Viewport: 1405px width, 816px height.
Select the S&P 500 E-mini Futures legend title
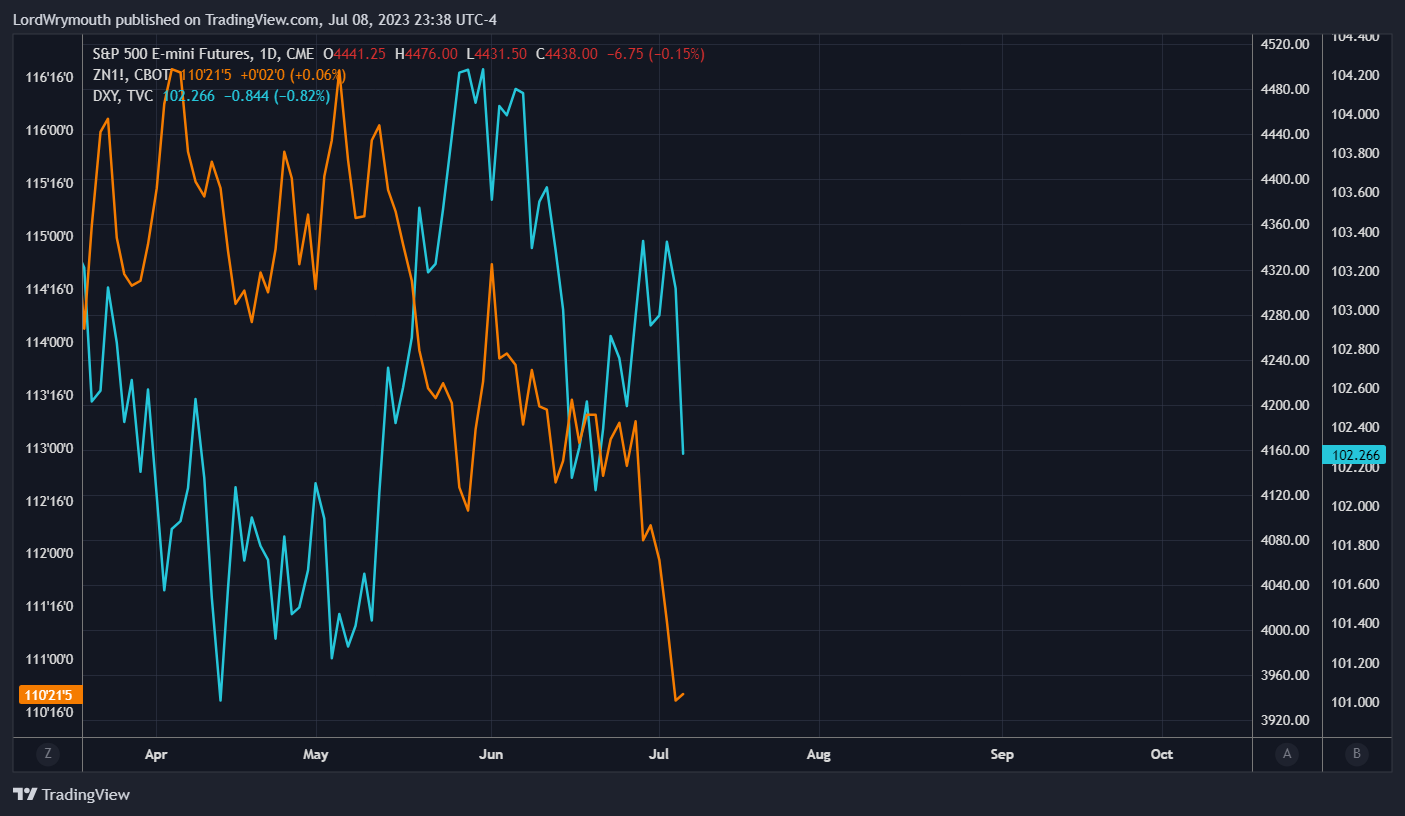point(202,54)
